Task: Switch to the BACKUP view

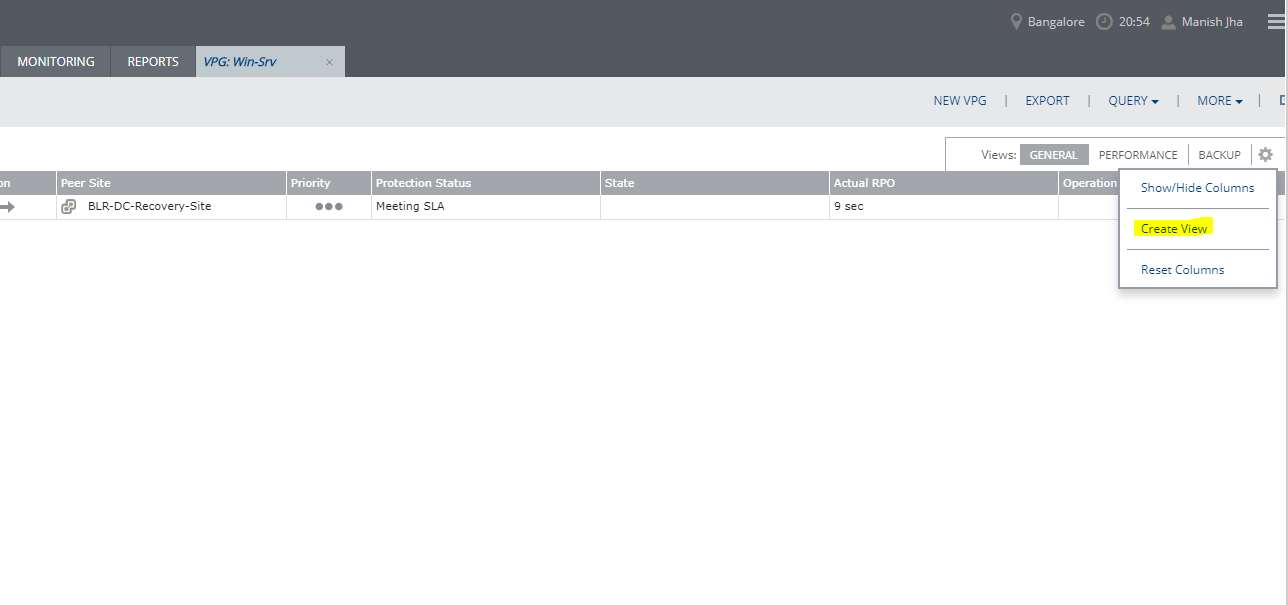Action: (1219, 155)
